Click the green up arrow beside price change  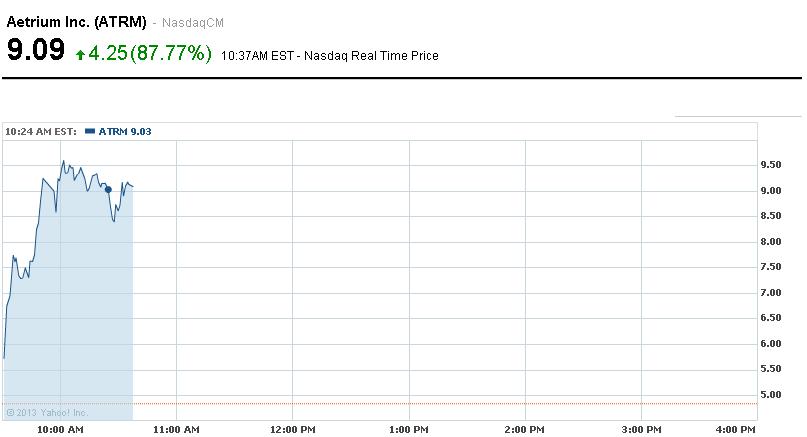(80, 55)
